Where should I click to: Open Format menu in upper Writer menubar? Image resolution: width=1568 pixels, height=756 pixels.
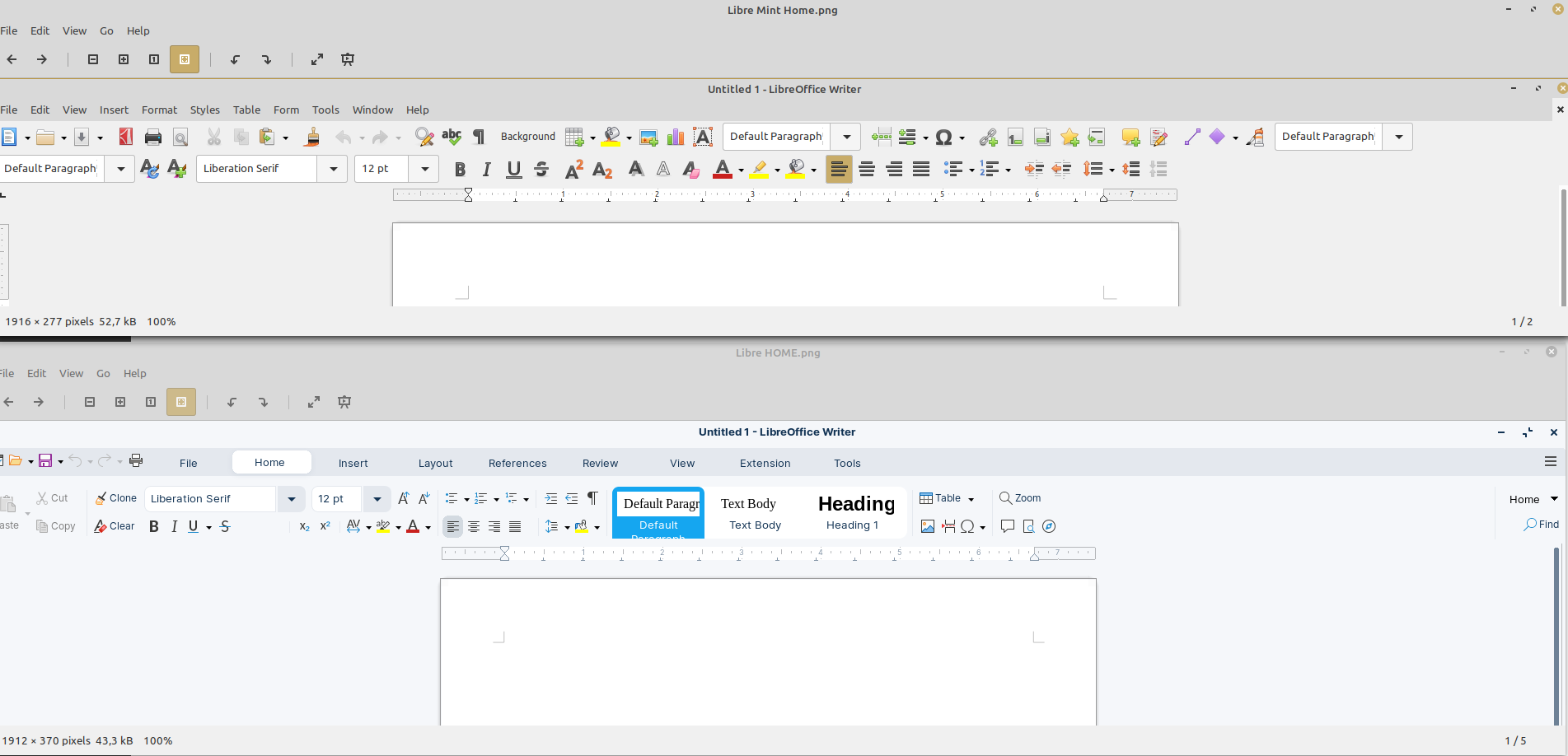(159, 110)
